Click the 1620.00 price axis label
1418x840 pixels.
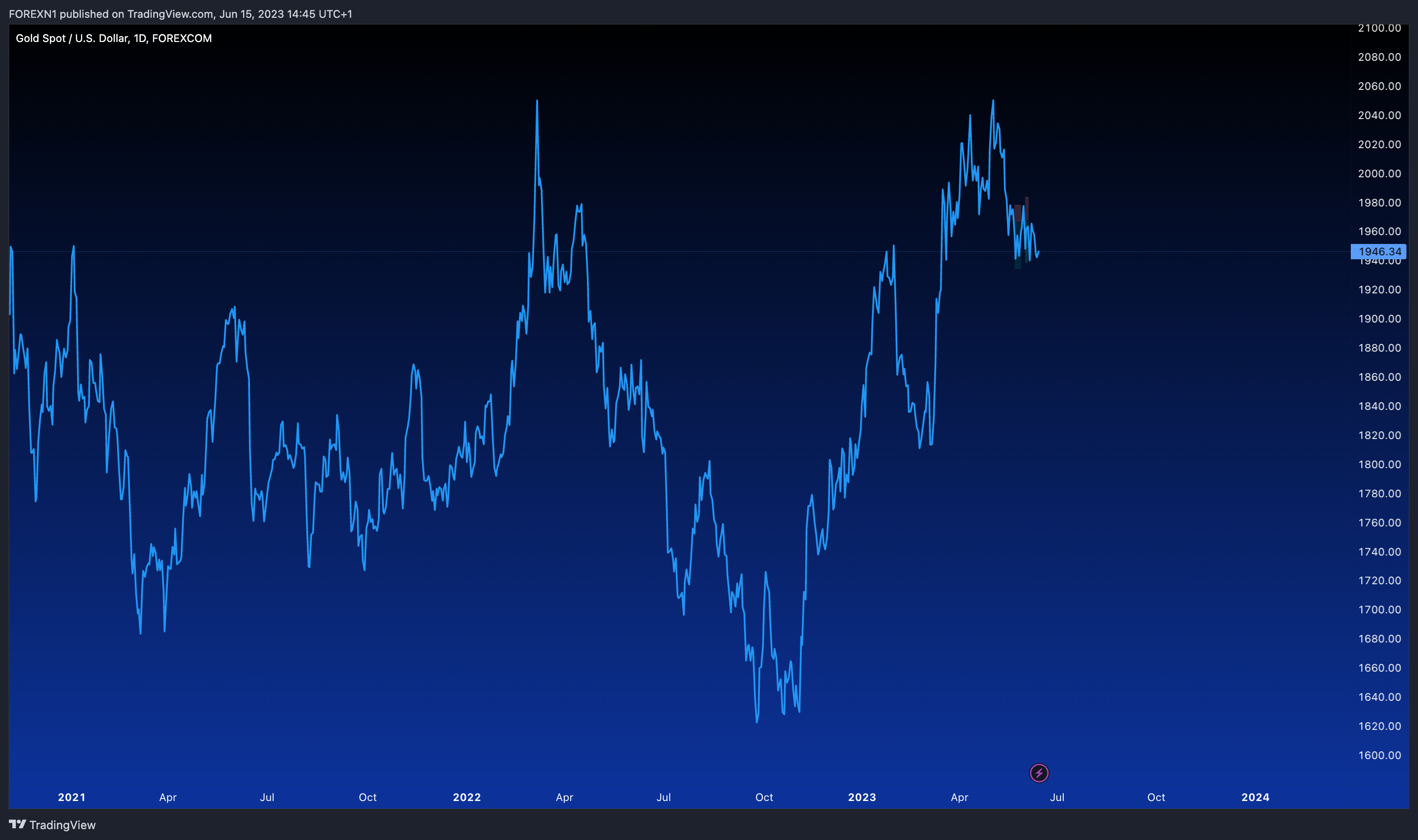pos(1379,726)
